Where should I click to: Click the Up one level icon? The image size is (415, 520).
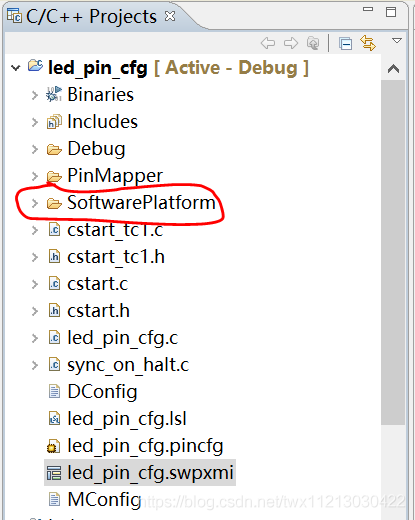pos(313,43)
